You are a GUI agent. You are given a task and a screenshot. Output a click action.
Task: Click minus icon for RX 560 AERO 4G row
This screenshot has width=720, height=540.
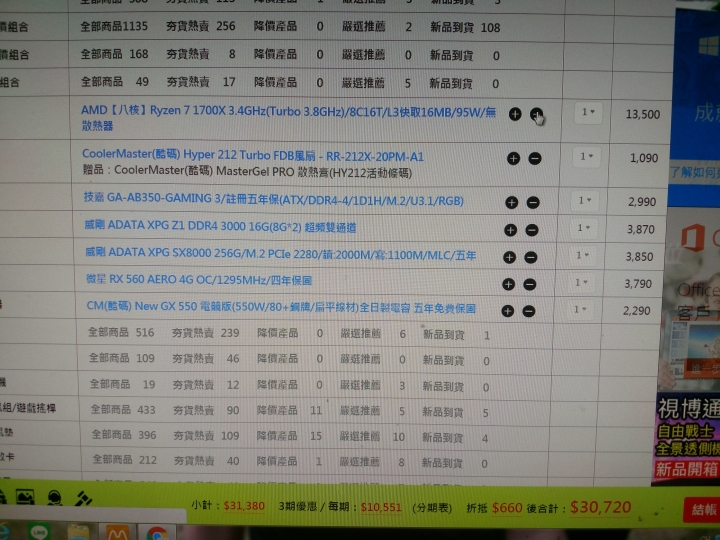pyautogui.click(x=529, y=285)
